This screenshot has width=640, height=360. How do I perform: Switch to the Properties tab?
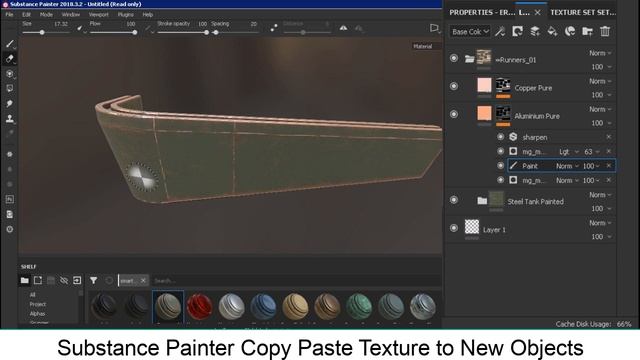(482, 13)
